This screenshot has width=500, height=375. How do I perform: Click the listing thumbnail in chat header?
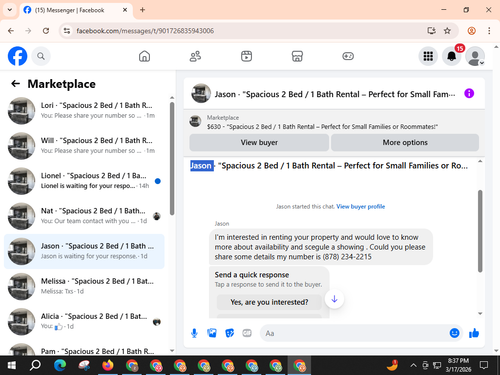(201, 94)
